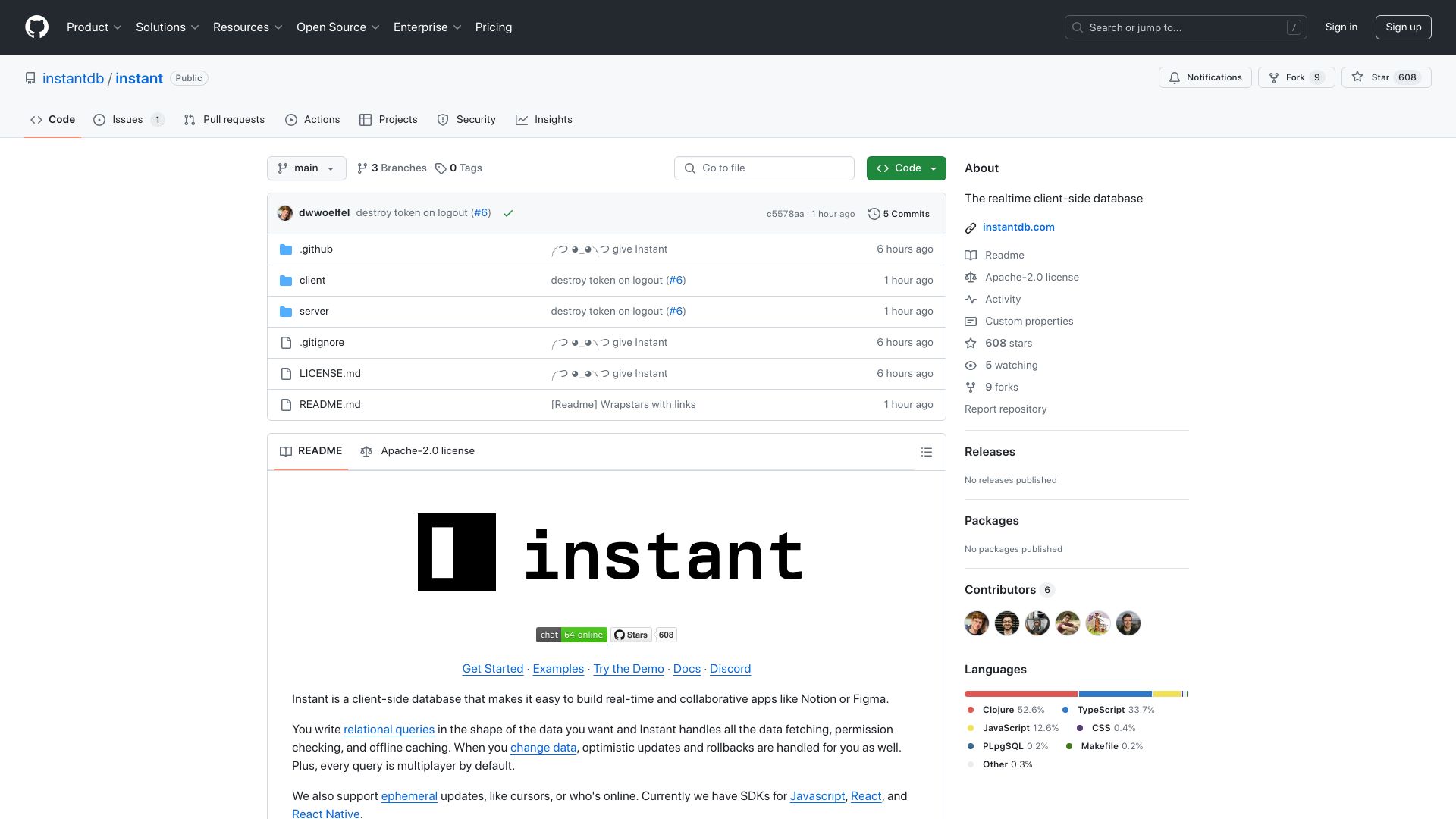The width and height of the screenshot is (1456, 819).
Task: Open the first contributor avatar
Action: [977, 623]
